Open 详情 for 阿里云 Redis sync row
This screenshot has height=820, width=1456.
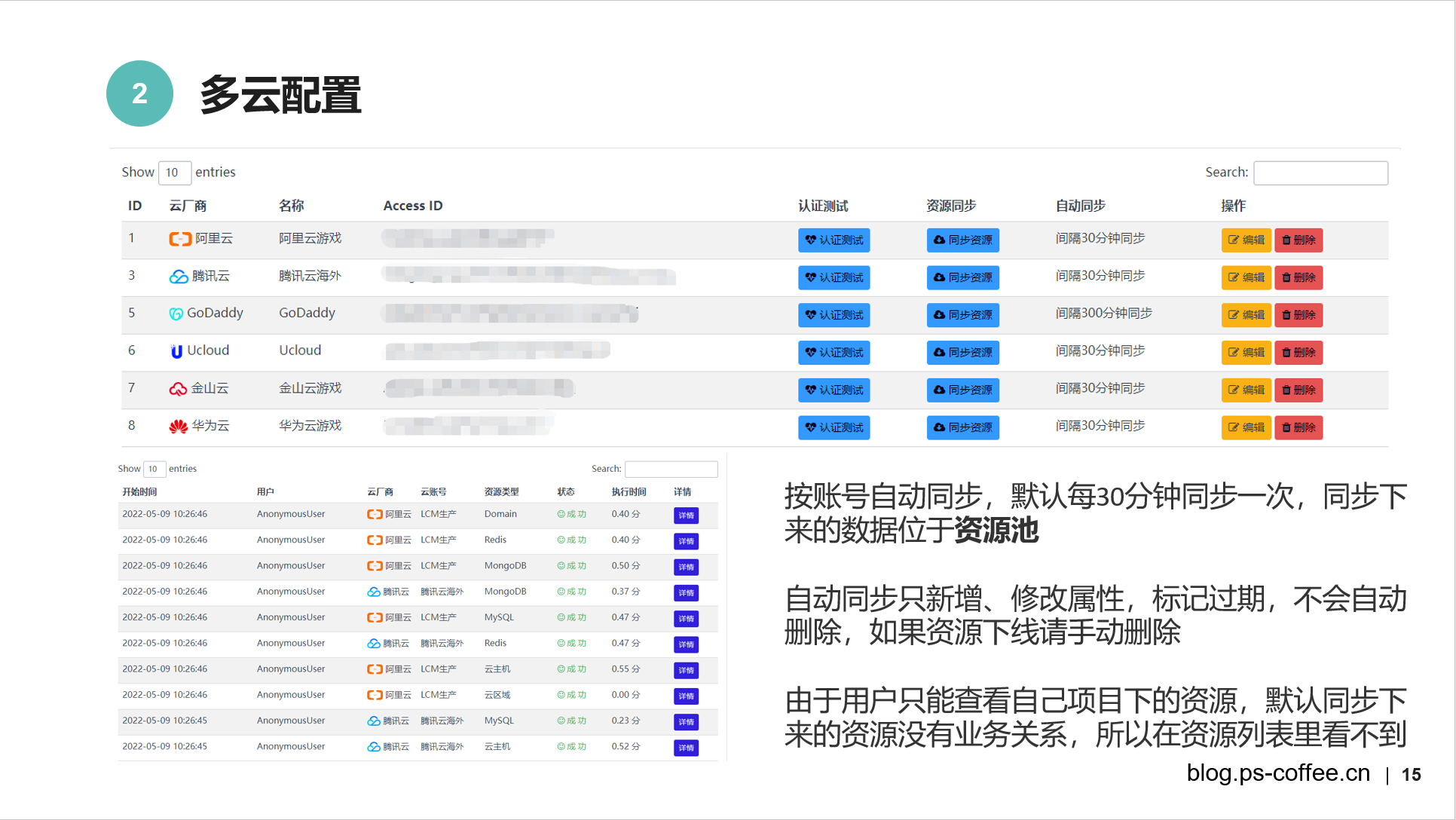(686, 541)
